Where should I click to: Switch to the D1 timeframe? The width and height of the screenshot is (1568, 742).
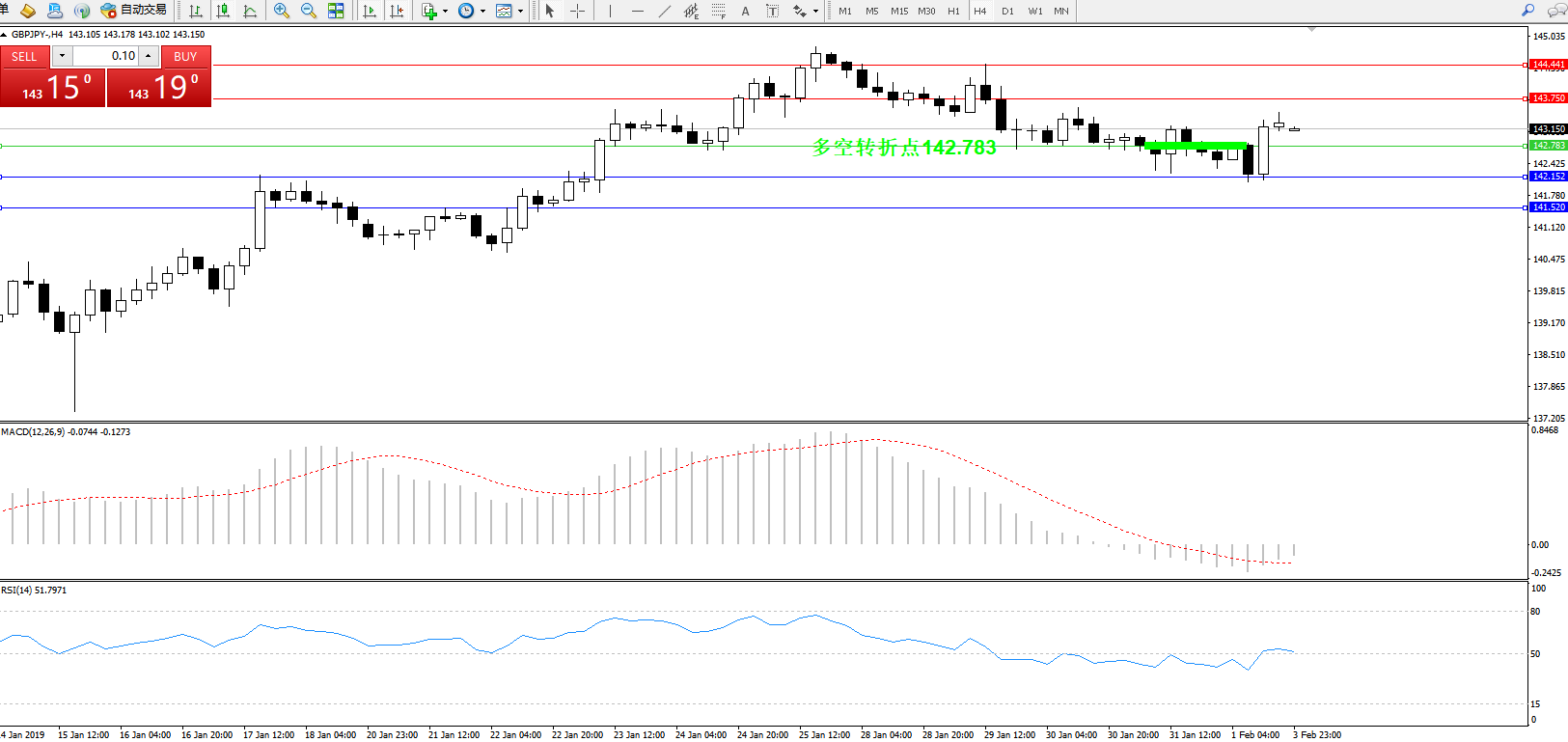click(1007, 11)
